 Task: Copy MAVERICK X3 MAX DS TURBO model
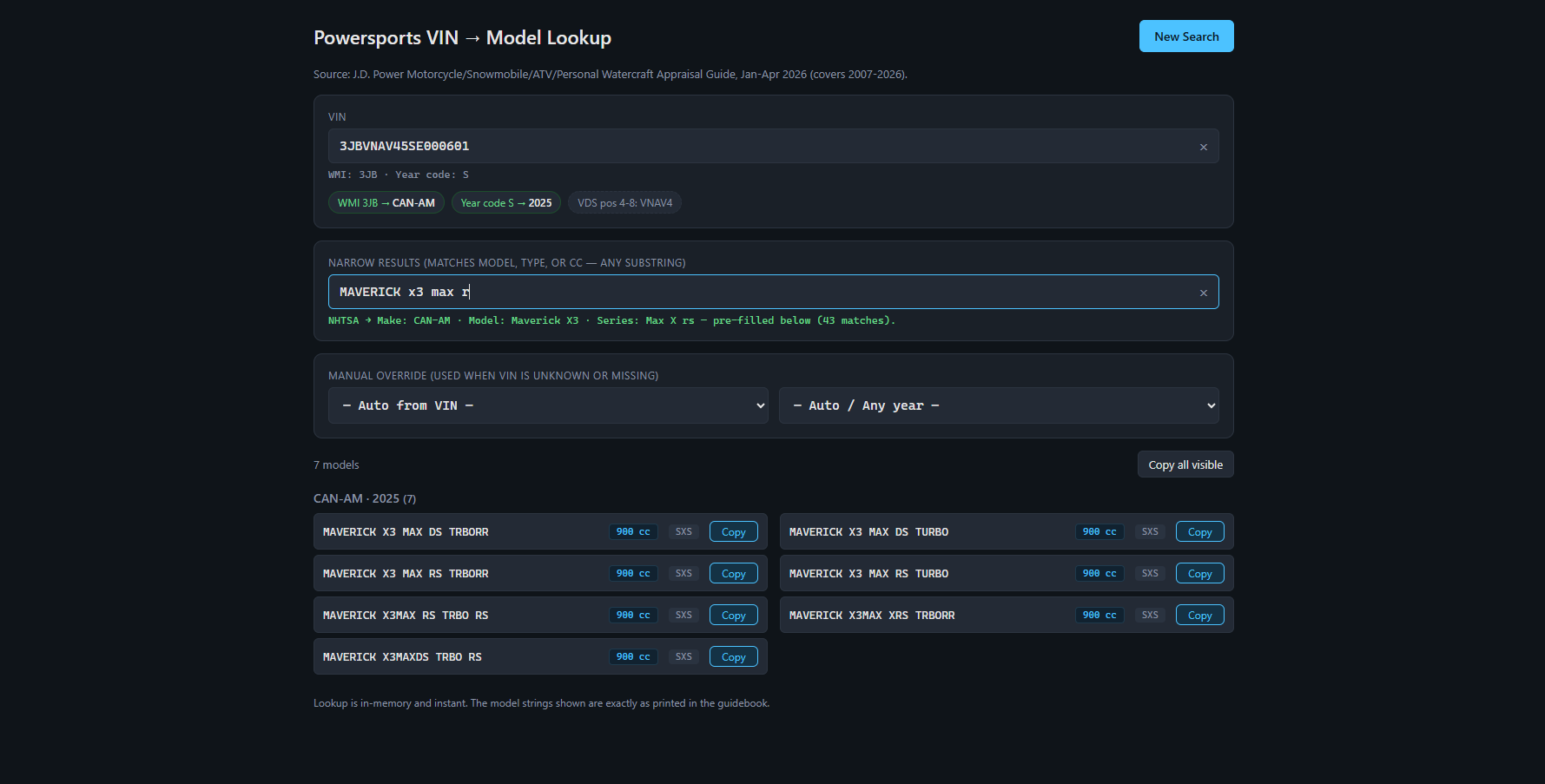coord(1199,532)
